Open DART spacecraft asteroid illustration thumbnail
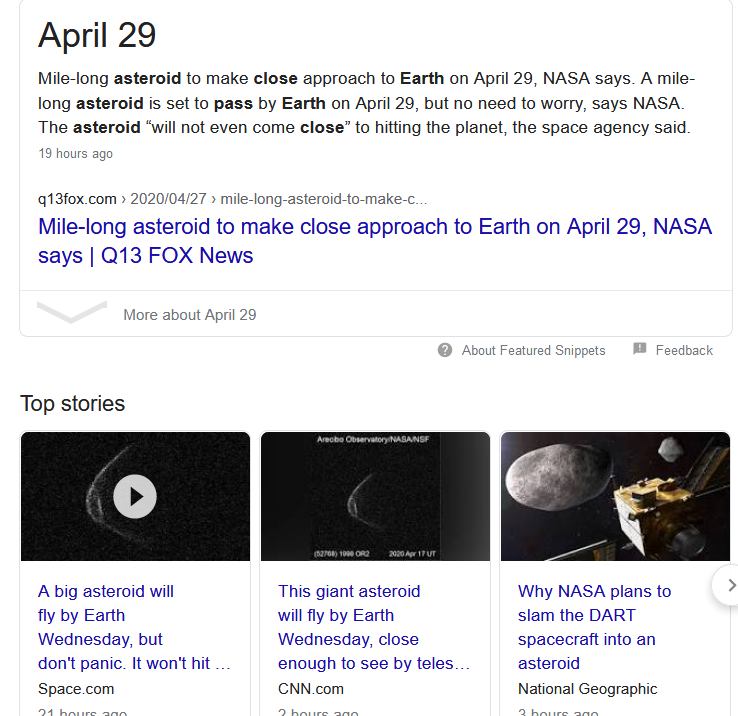Image resolution: width=738 pixels, height=716 pixels. (615, 497)
